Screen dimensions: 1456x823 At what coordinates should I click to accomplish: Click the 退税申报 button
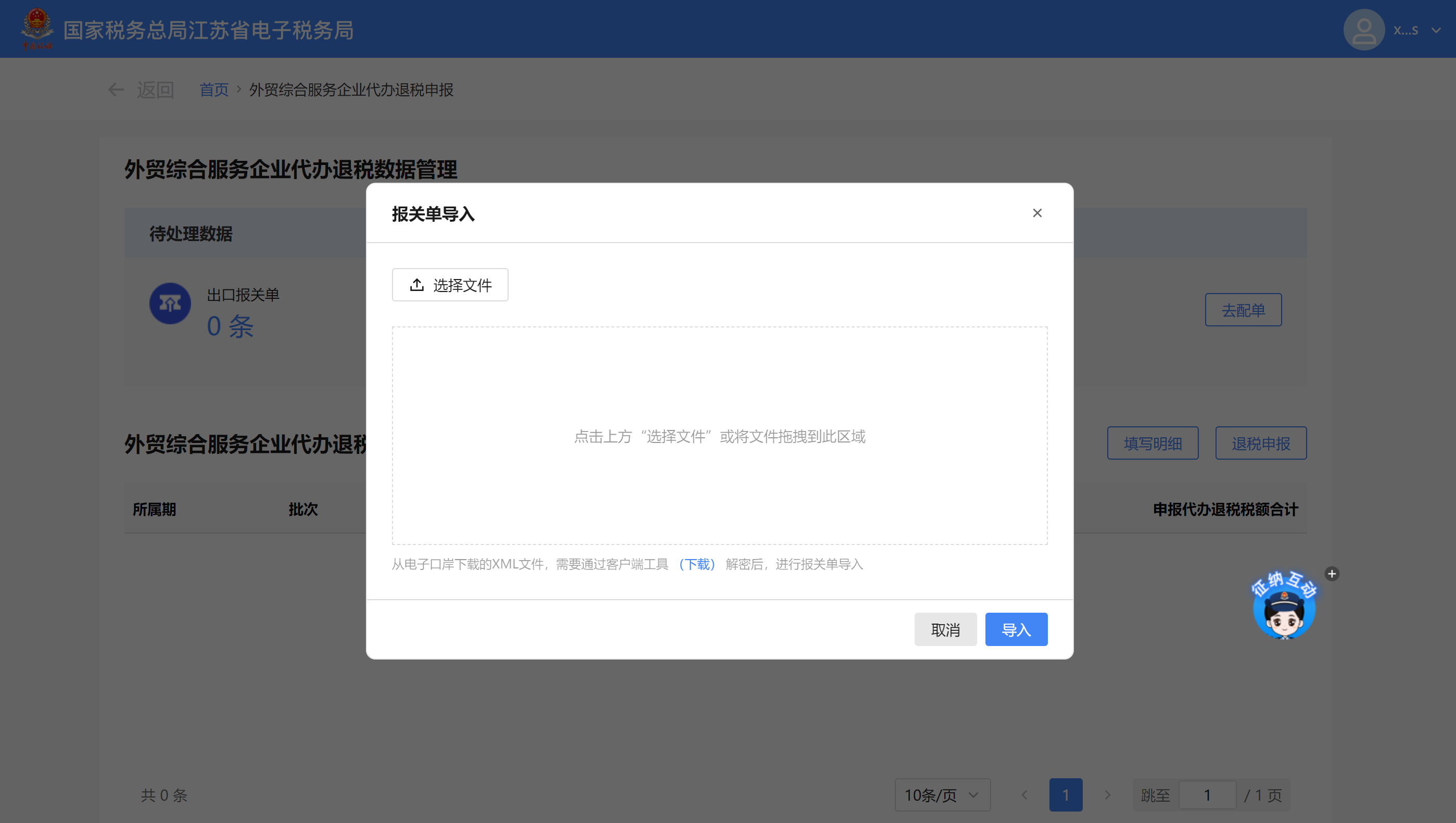[x=1260, y=443]
